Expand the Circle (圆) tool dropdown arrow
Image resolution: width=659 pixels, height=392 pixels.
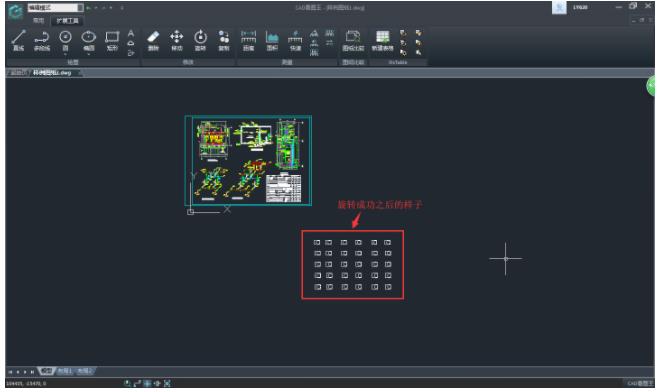point(65,54)
